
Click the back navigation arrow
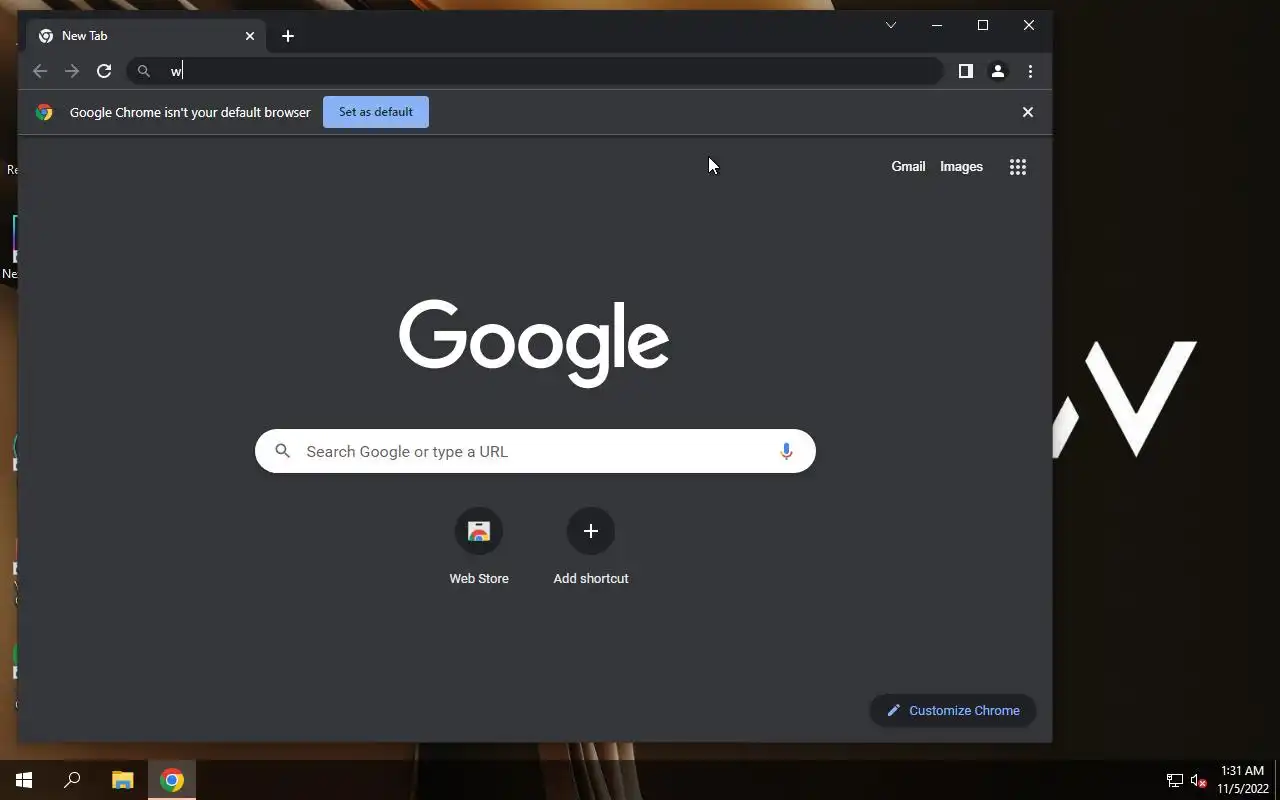point(40,71)
